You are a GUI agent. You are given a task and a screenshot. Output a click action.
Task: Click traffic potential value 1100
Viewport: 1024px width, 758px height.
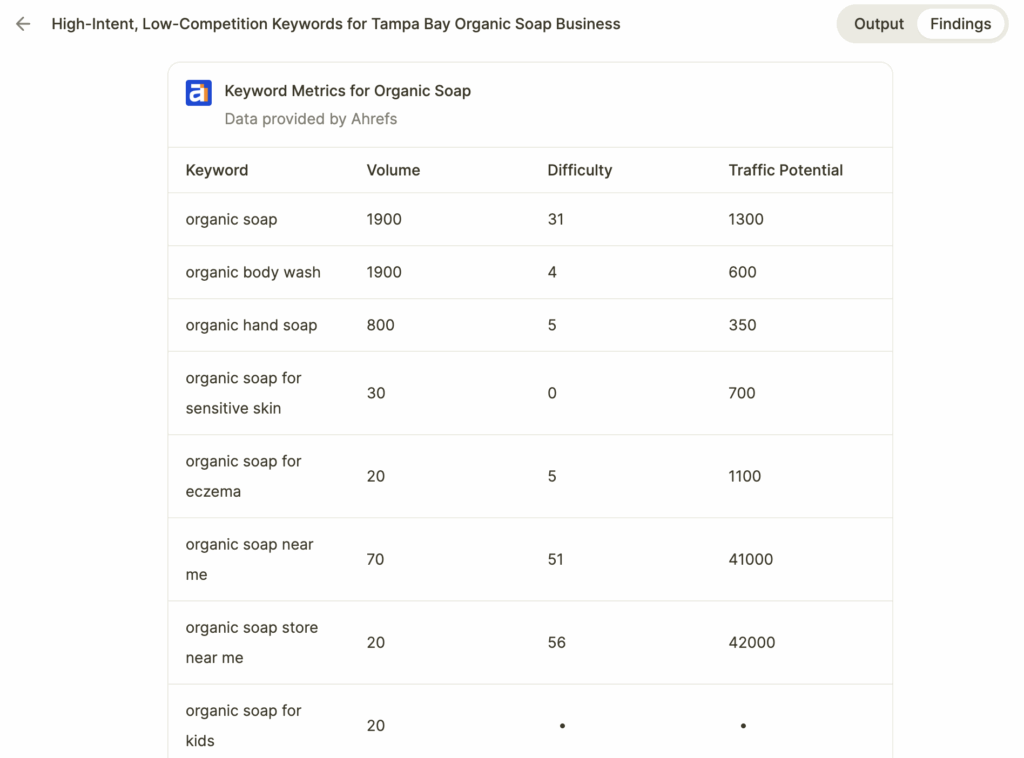coord(744,476)
